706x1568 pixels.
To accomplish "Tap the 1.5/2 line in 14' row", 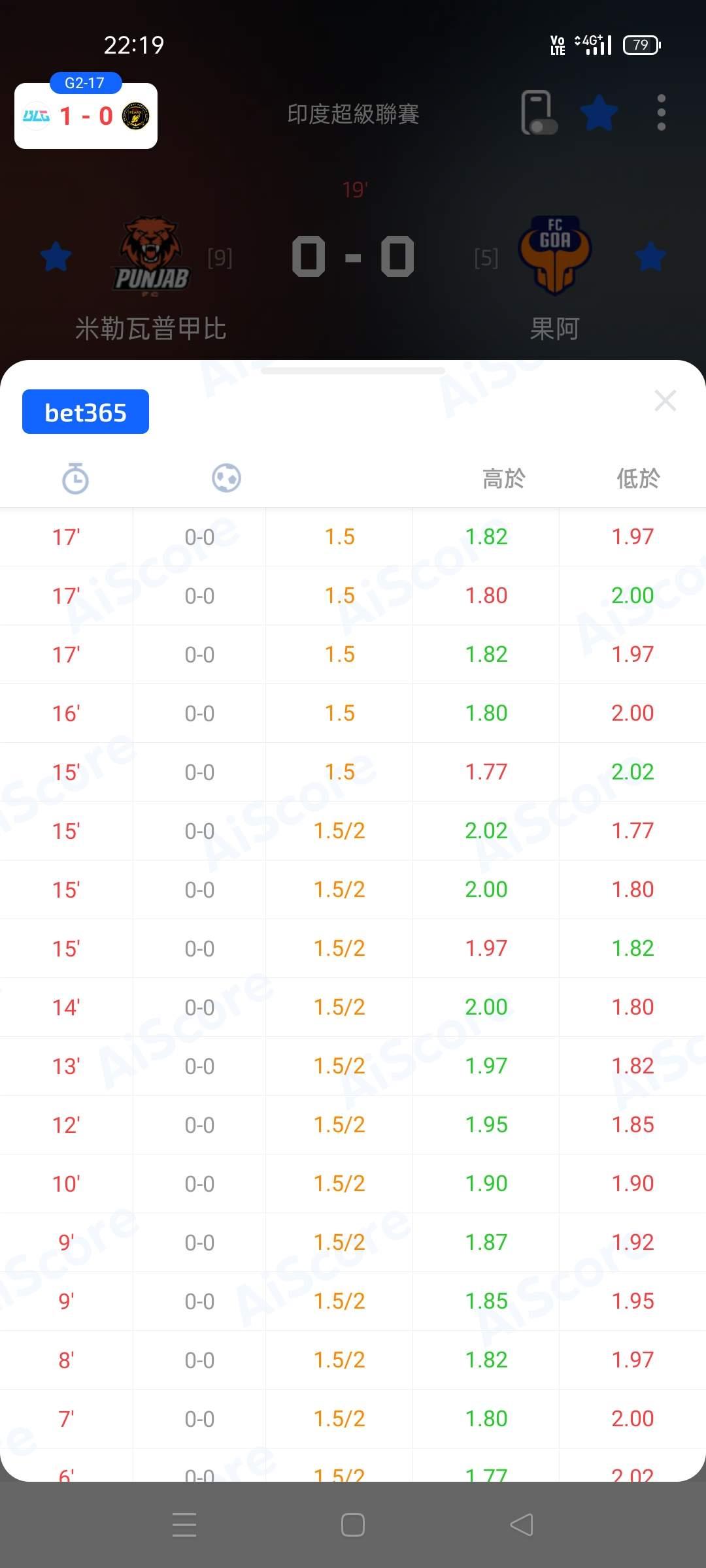I will [x=339, y=1007].
